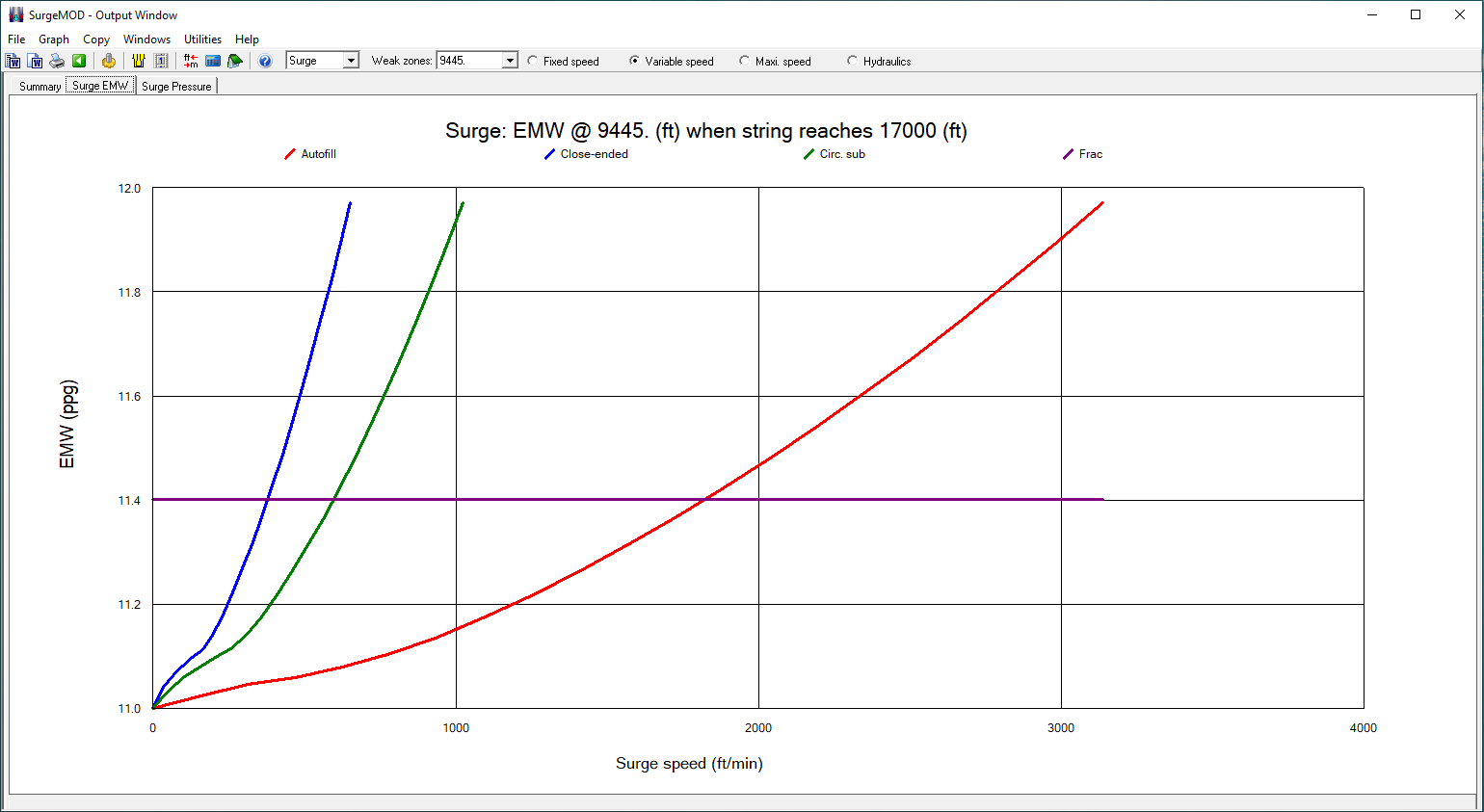Click the yellow wellbore schematic icon

pos(139,61)
